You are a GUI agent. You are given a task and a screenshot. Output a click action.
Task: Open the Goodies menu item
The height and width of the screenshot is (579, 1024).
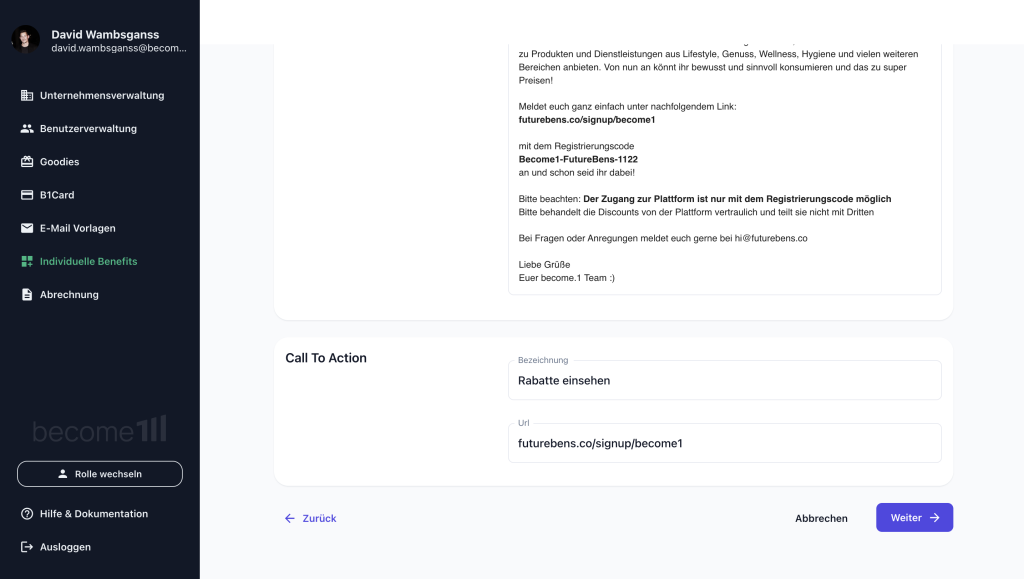tap(59, 162)
